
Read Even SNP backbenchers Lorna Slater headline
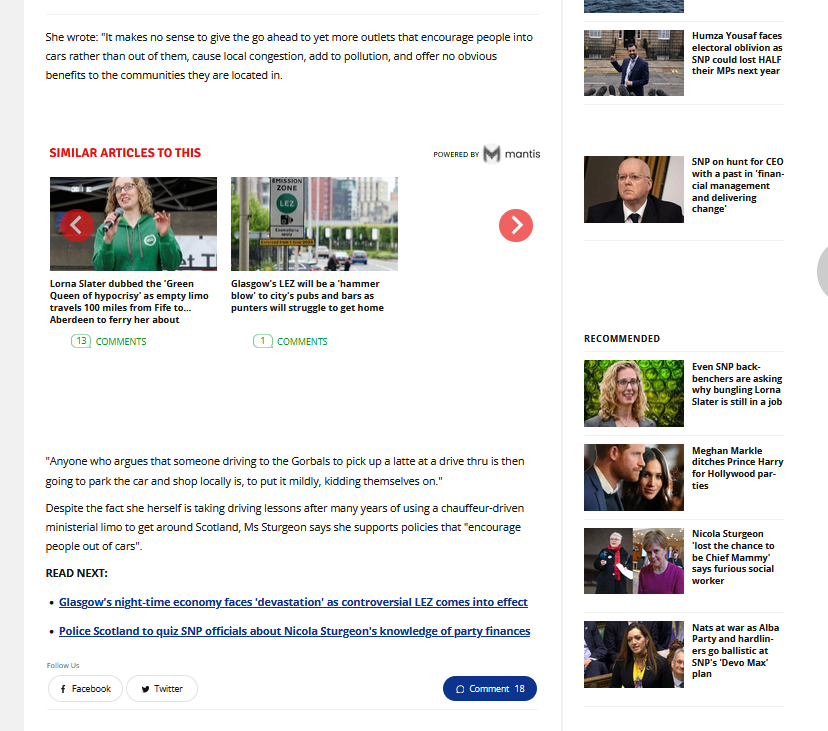(737, 384)
